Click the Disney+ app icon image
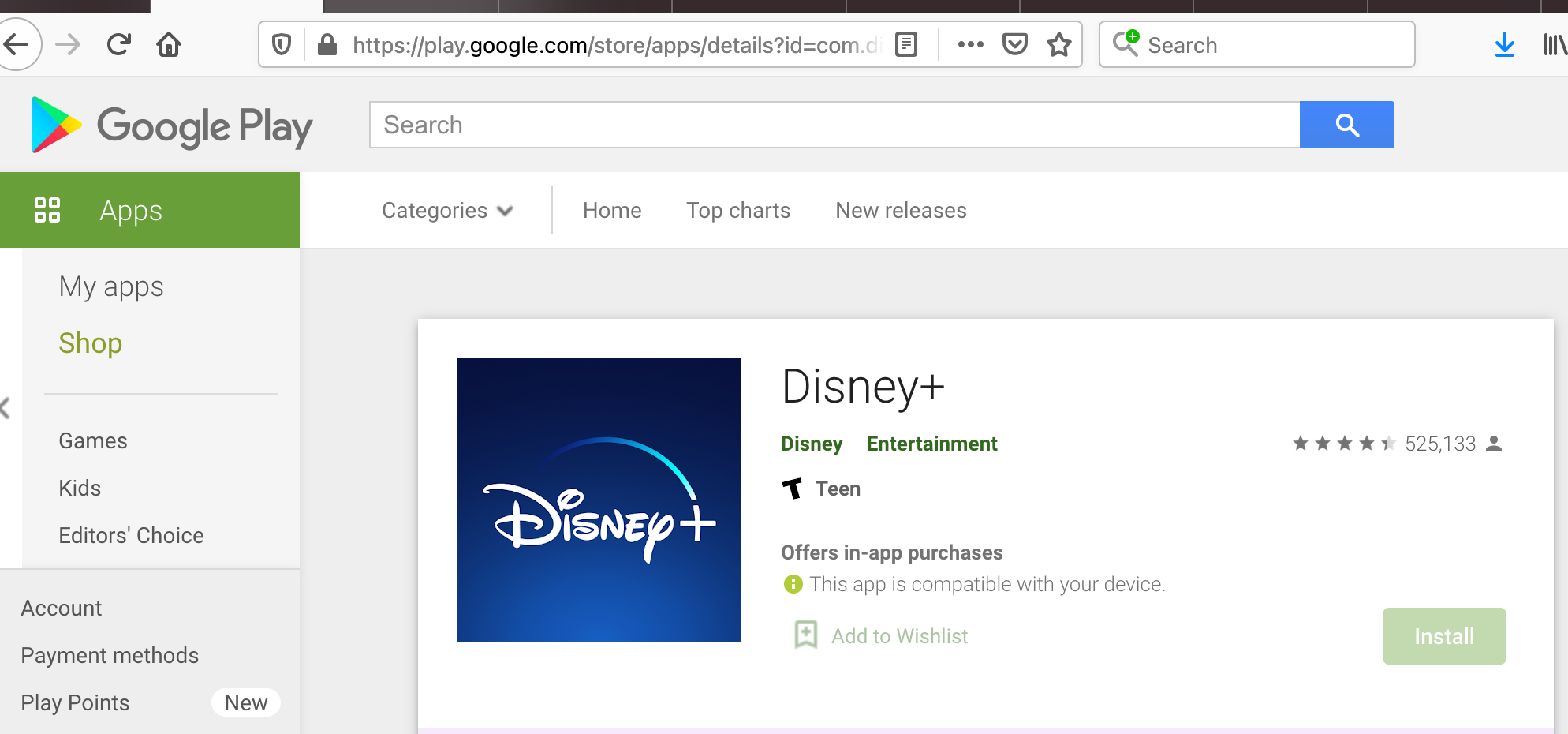The height and width of the screenshot is (734, 1568). coord(599,500)
